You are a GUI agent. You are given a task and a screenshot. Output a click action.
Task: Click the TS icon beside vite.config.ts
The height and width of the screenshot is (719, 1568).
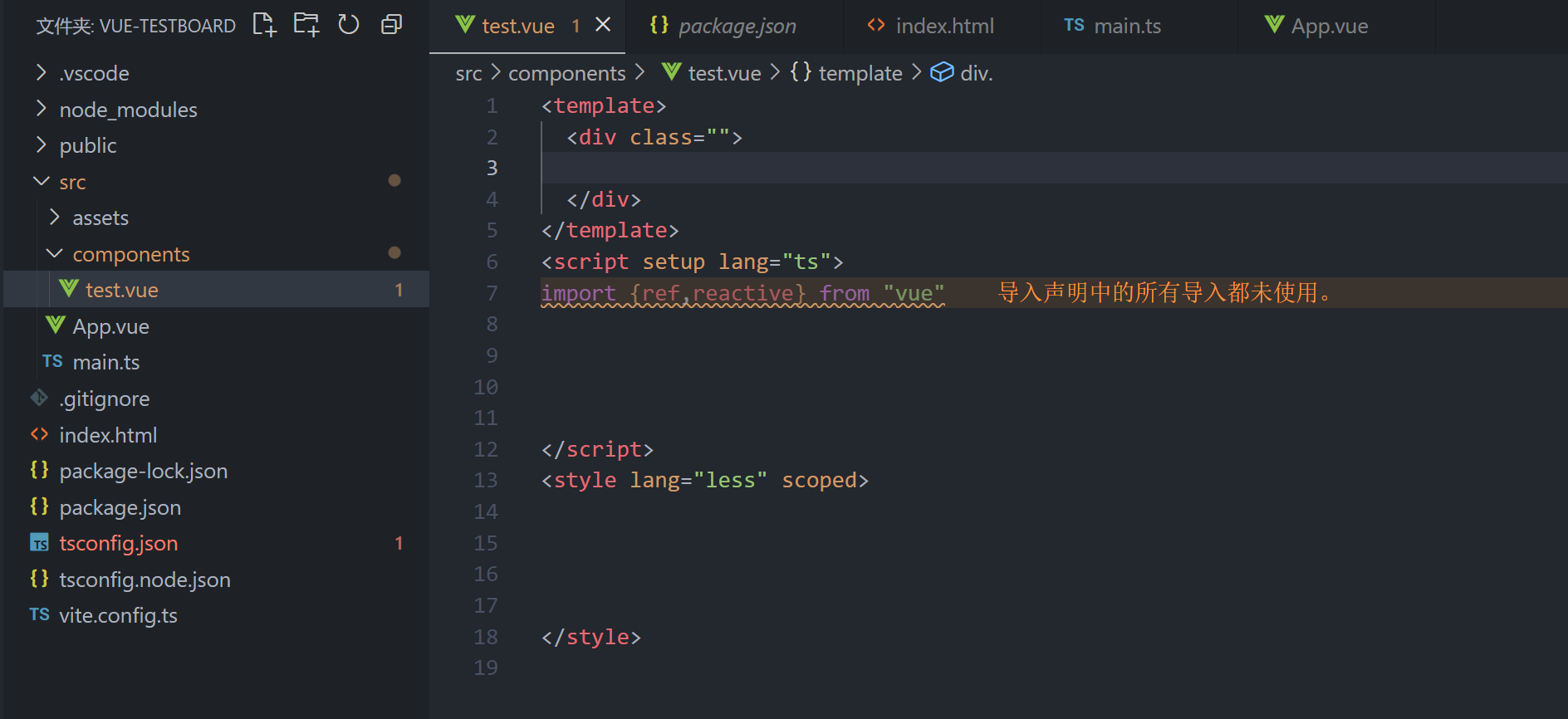pyautogui.click(x=39, y=614)
